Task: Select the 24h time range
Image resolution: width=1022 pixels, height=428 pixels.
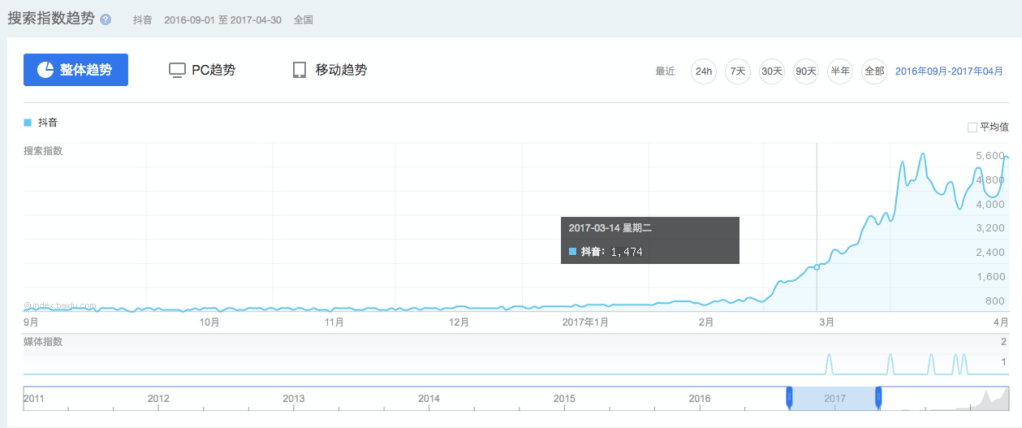Action: [704, 71]
